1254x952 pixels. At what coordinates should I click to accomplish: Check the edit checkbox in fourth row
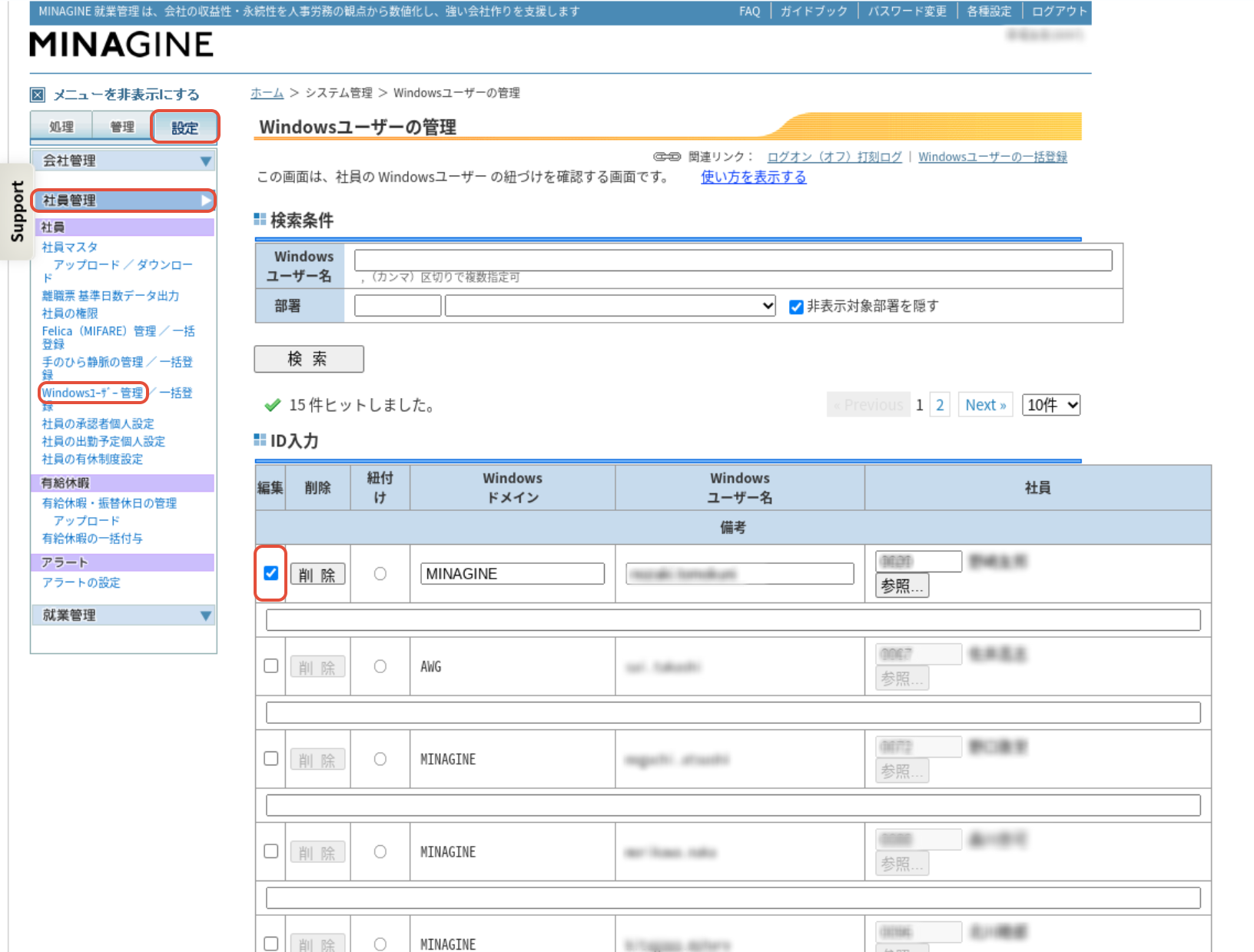click(x=270, y=851)
